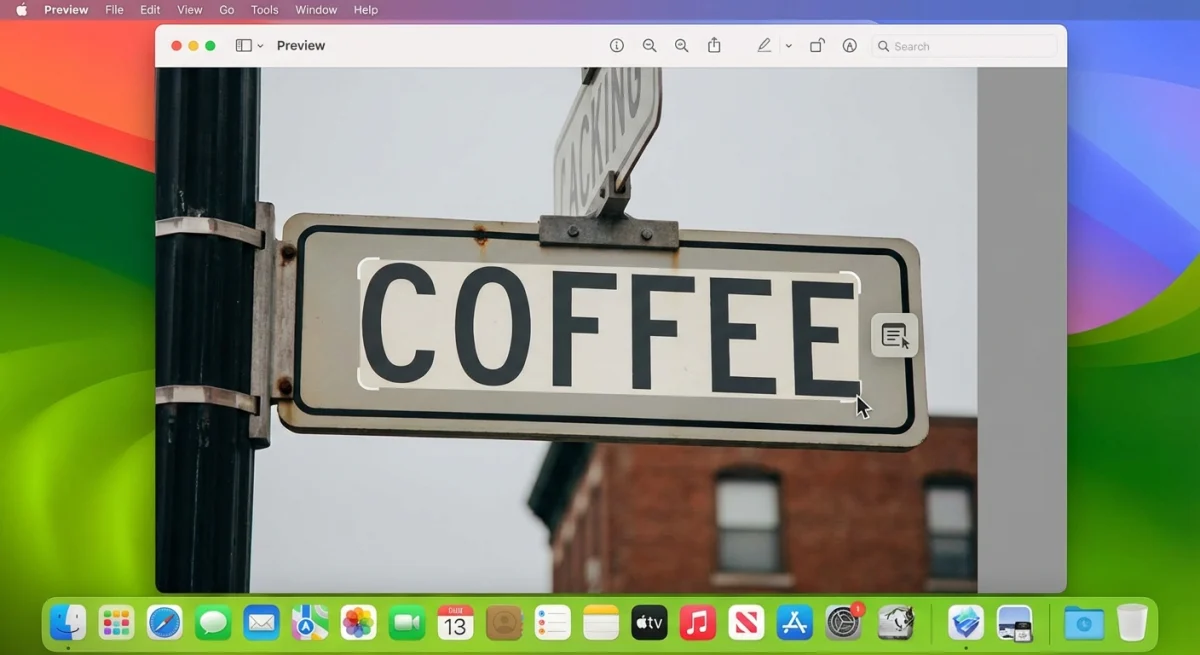
Task: Open the View menu
Action: [x=189, y=10]
